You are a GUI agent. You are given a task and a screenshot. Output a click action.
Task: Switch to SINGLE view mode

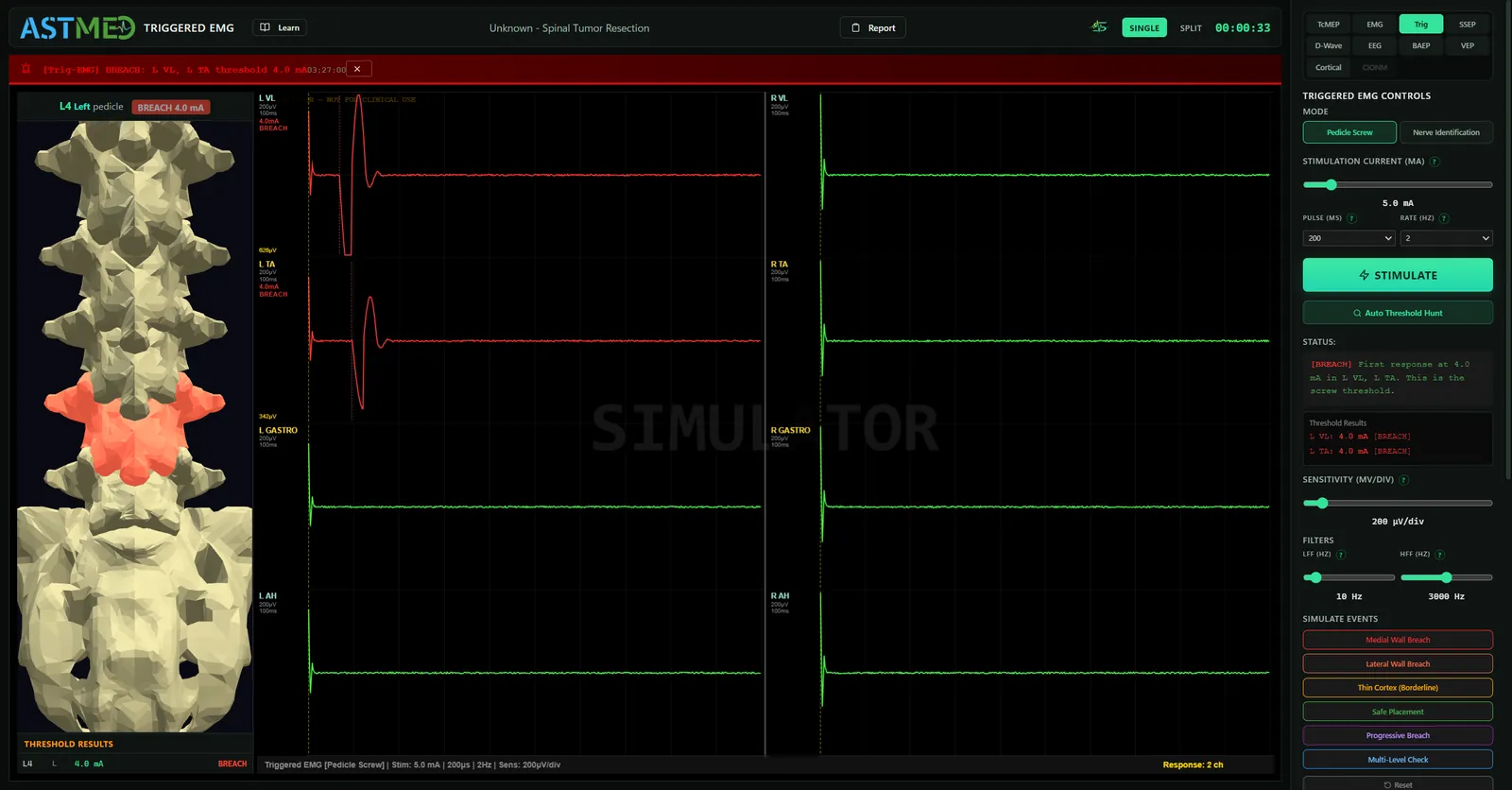(x=1144, y=27)
